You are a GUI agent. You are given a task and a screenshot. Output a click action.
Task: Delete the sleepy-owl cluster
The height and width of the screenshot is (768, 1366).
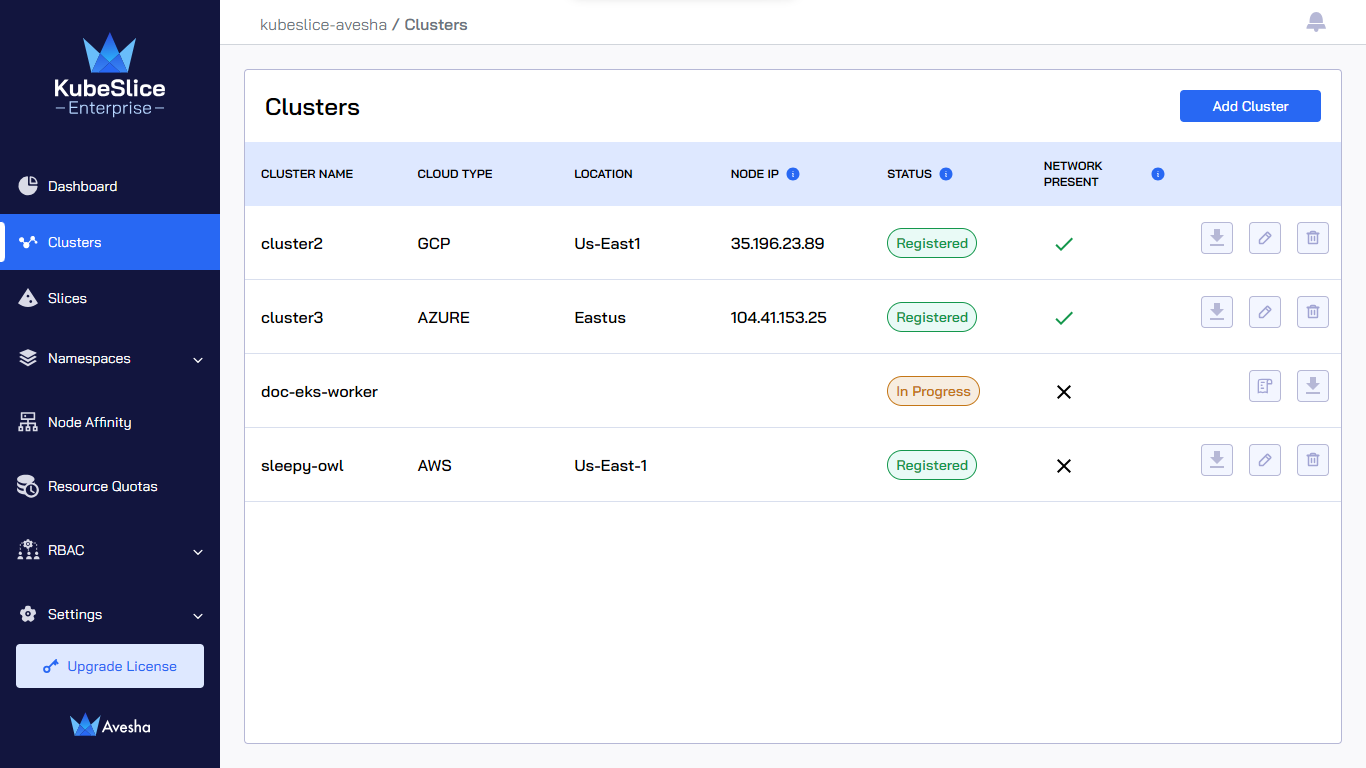click(x=1313, y=460)
